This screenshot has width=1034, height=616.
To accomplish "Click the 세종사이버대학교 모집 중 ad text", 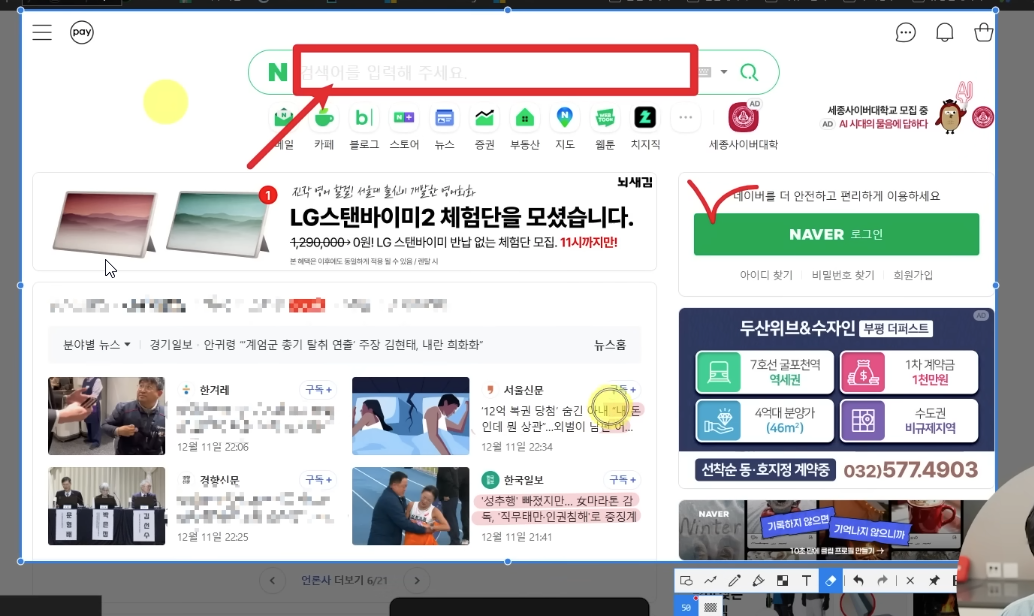I will [878, 110].
